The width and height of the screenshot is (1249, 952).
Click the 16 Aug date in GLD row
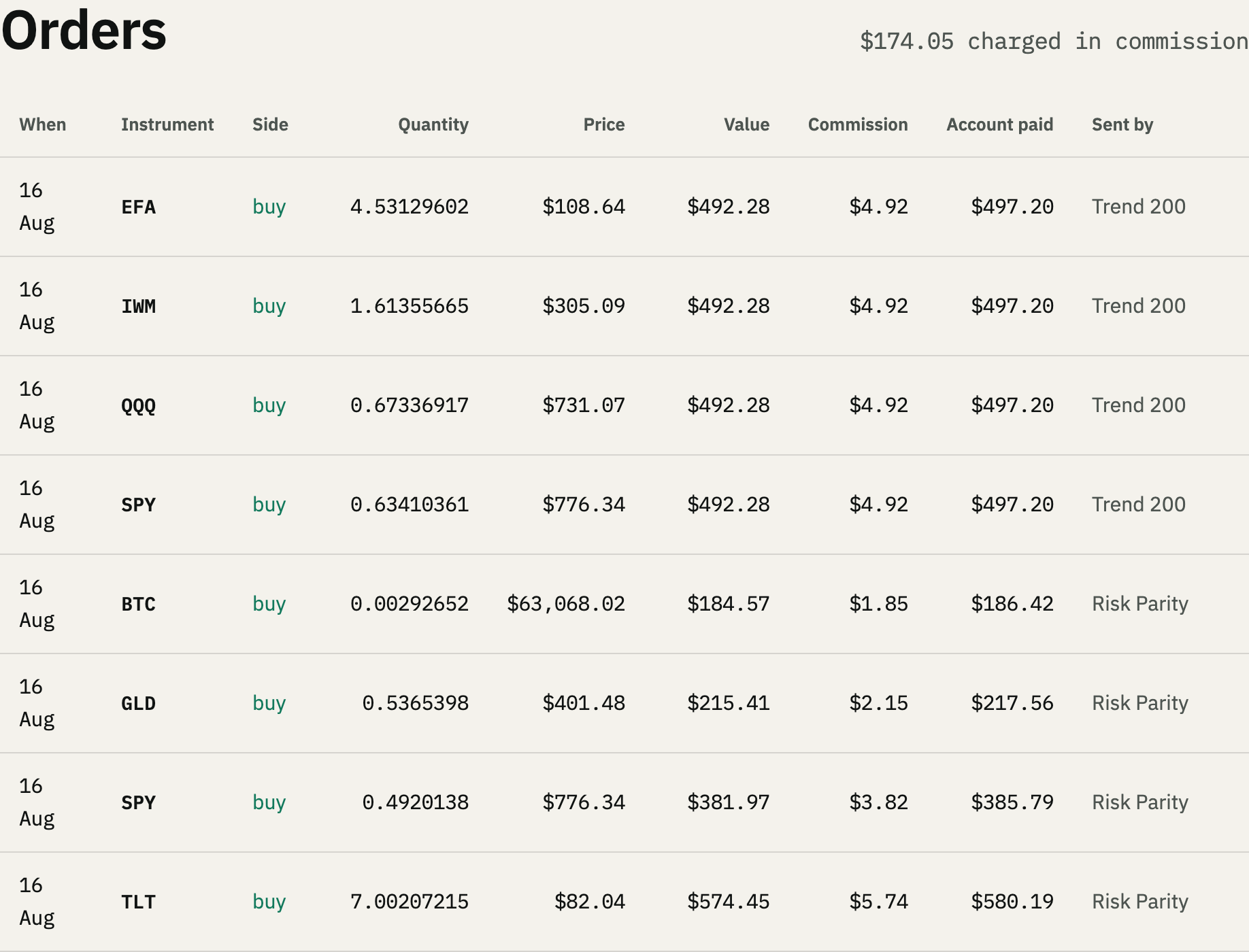pos(37,703)
